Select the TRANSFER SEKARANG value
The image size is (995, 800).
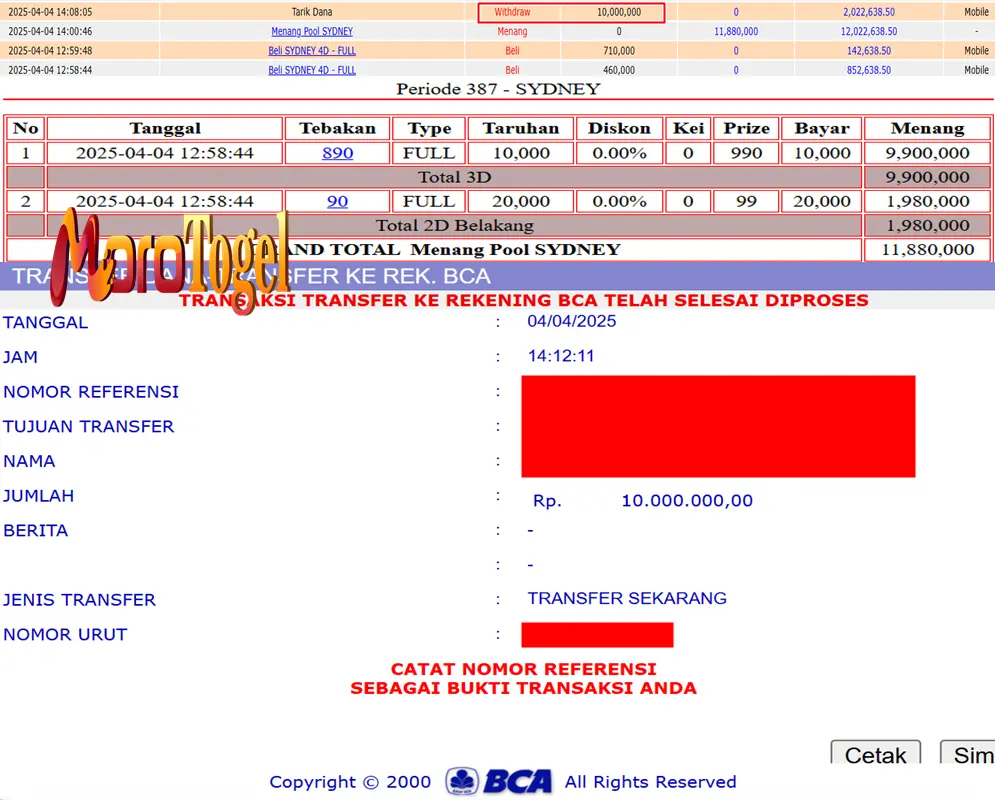[627, 598]
